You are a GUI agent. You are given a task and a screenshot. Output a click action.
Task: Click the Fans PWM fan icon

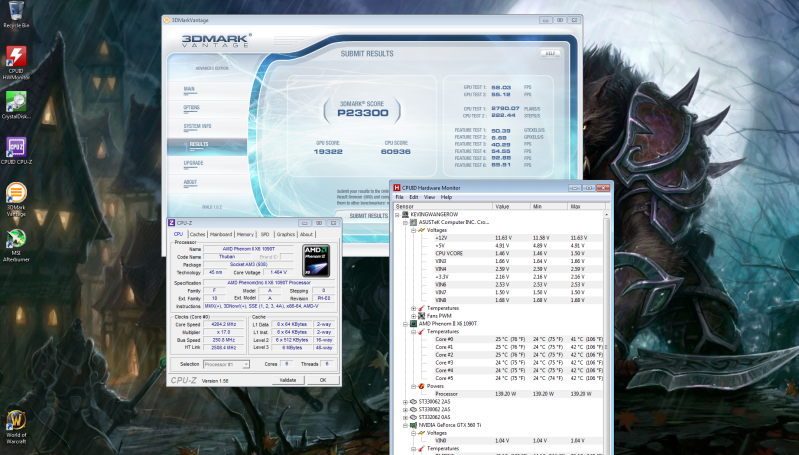coord(421,316)
